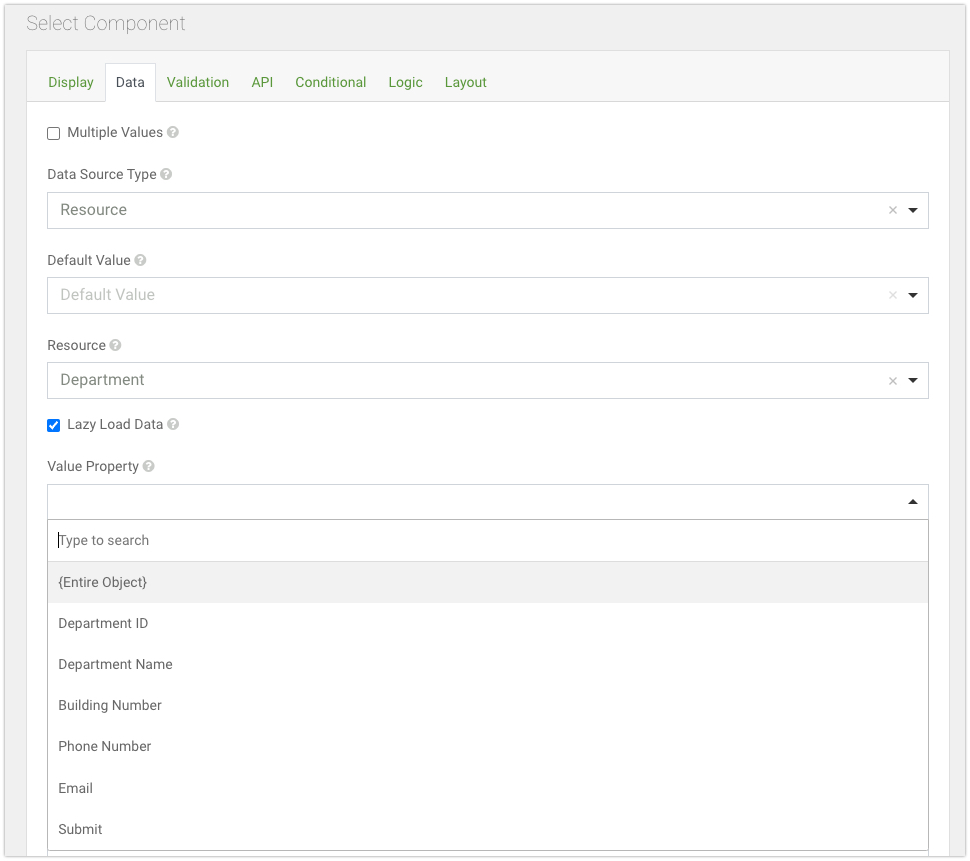Image resolution: width=970 pixels, height=861 pixels.
Task: Collapse the Value Property dropdown
Action: 912,502
